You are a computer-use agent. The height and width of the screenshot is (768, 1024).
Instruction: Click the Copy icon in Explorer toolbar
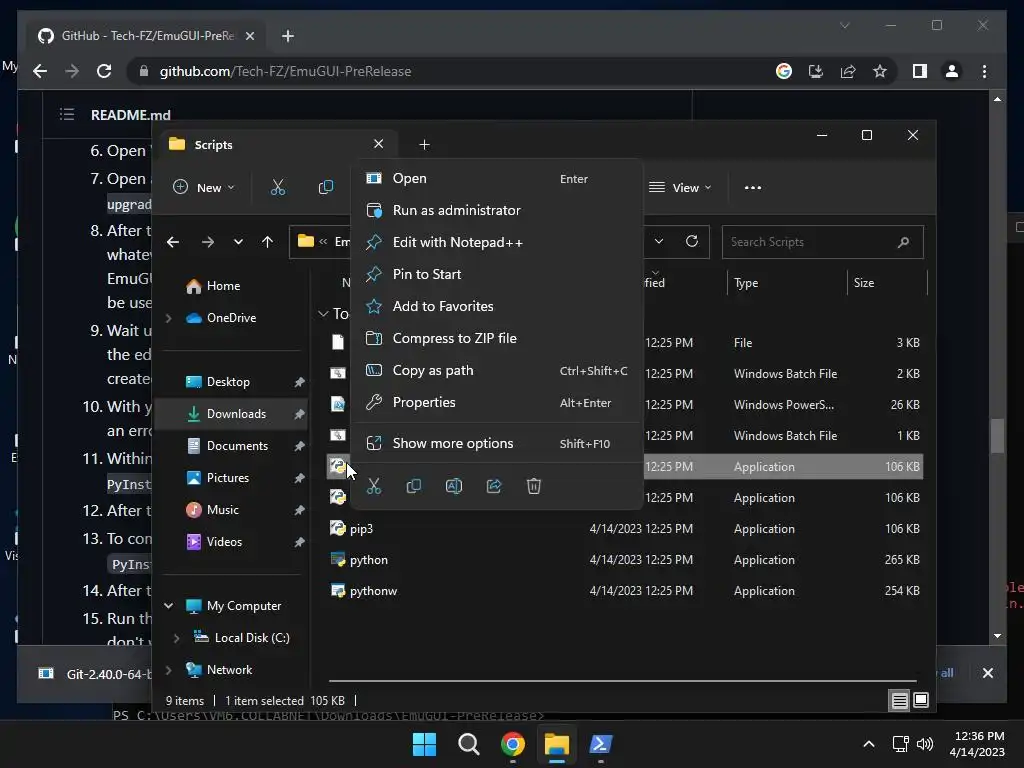click(x=325, y=187)
